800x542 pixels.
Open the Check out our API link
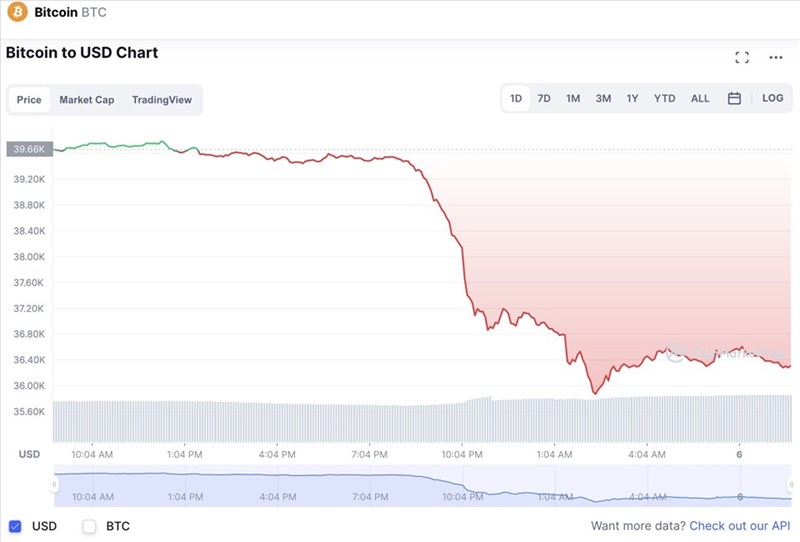coord(739,526)
